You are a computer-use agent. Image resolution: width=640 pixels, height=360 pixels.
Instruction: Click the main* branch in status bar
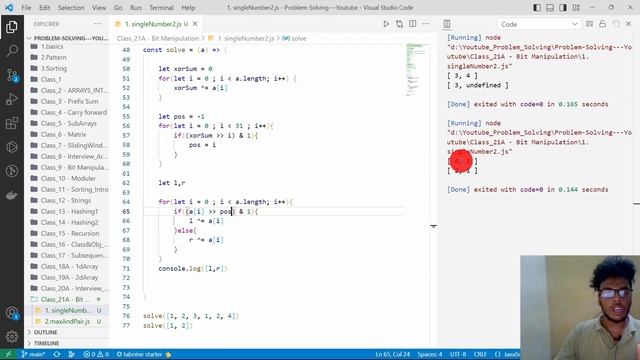pyautogui.click(x=33, y=354)
